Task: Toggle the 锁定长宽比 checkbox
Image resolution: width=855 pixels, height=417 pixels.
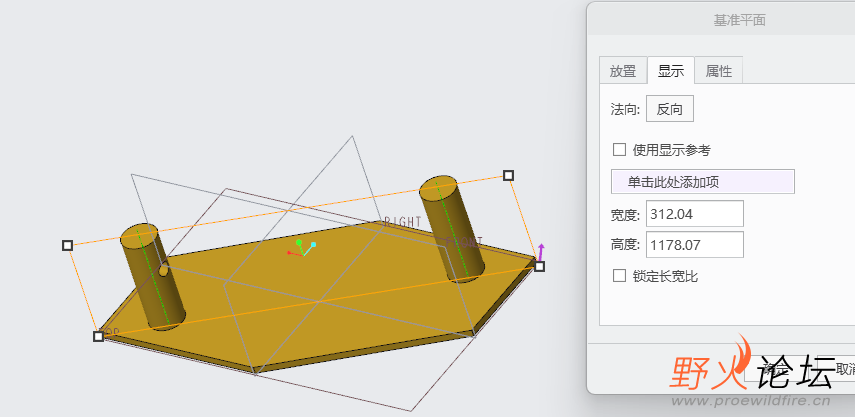Action: click(x=619, y=276)
